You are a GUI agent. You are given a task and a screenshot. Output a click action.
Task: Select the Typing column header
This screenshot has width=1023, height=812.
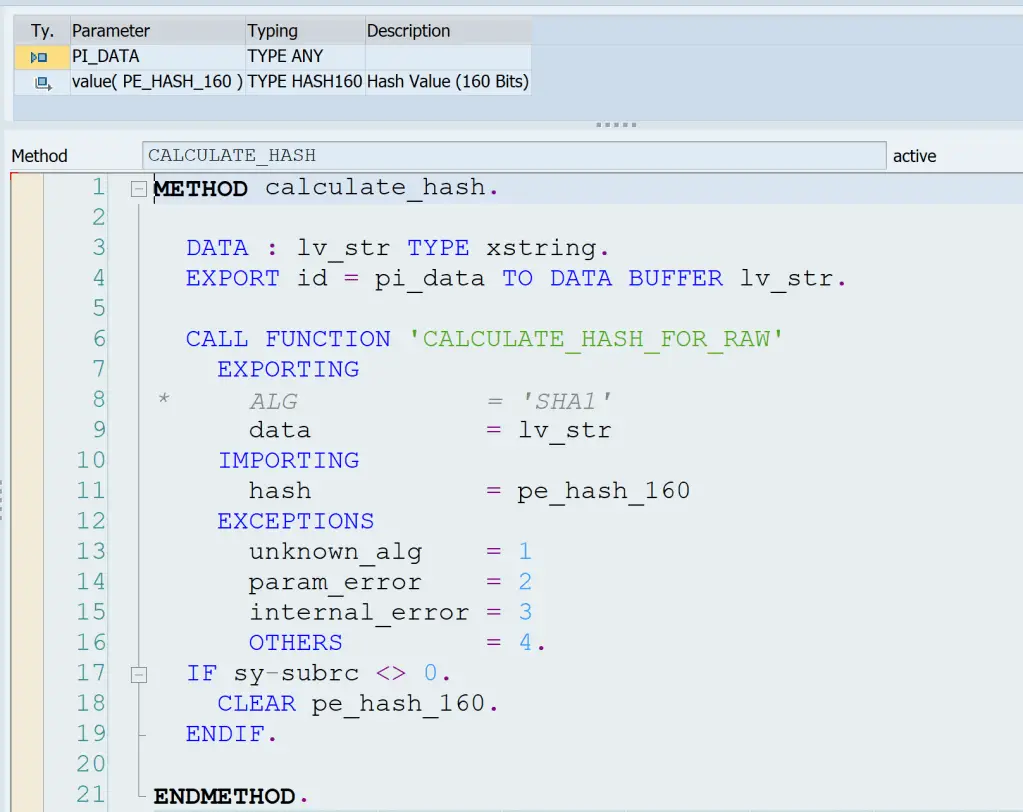[x=304, y=31]
